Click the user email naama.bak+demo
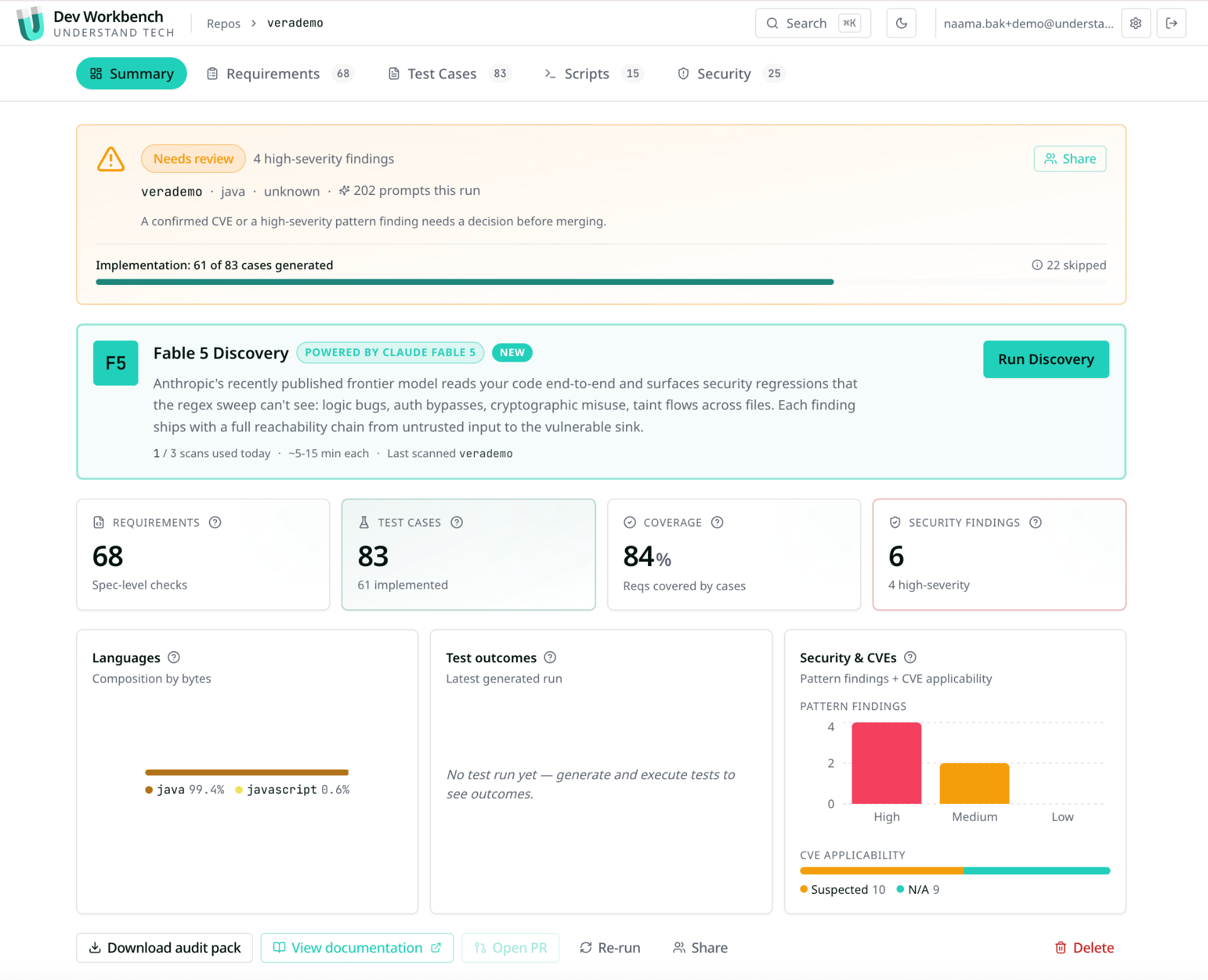This screenshot has width=1208, height=980. (x=1028, y=23)
